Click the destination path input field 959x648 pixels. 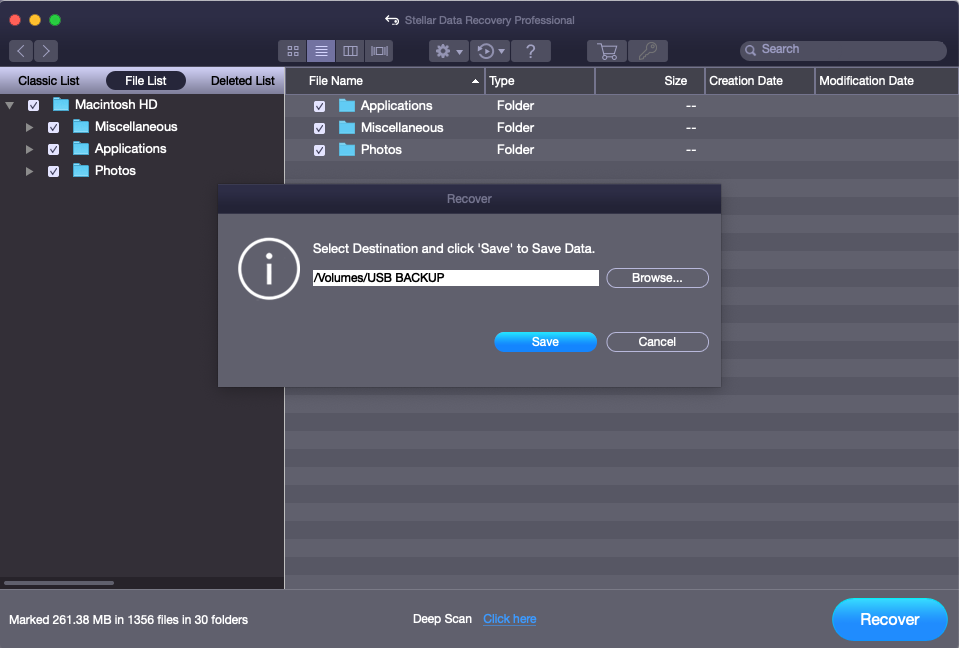pyautogui.click(x=456, y=278)
